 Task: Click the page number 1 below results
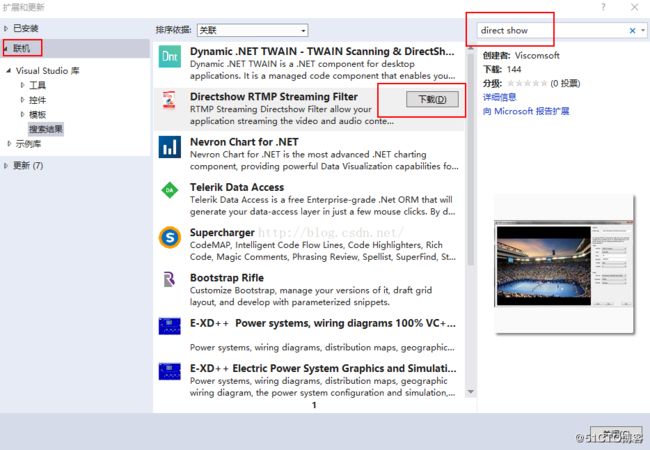314,405
